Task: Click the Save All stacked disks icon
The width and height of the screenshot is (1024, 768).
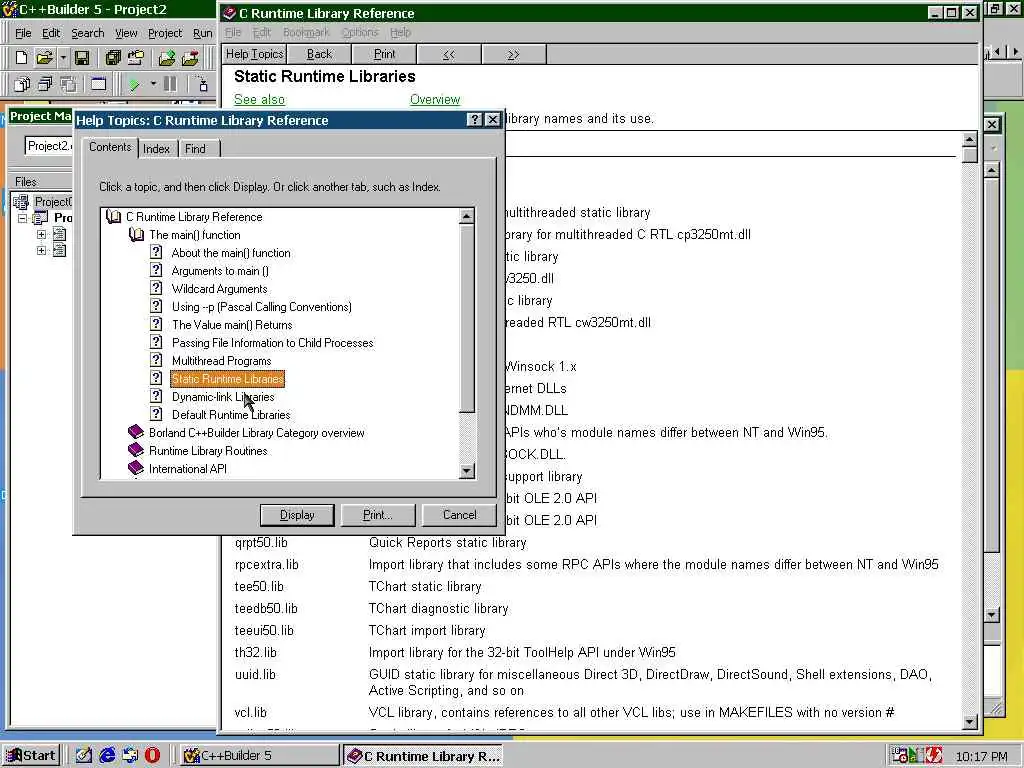Action: click(x=113, y=58)
